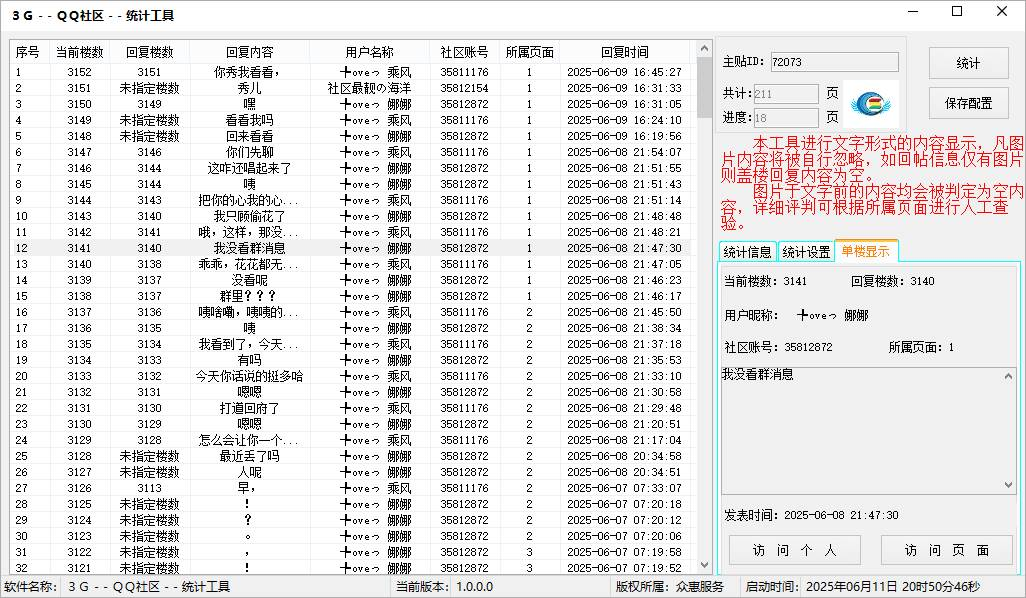Click the table scrollbar down arrow

click(x=704, y=565)
